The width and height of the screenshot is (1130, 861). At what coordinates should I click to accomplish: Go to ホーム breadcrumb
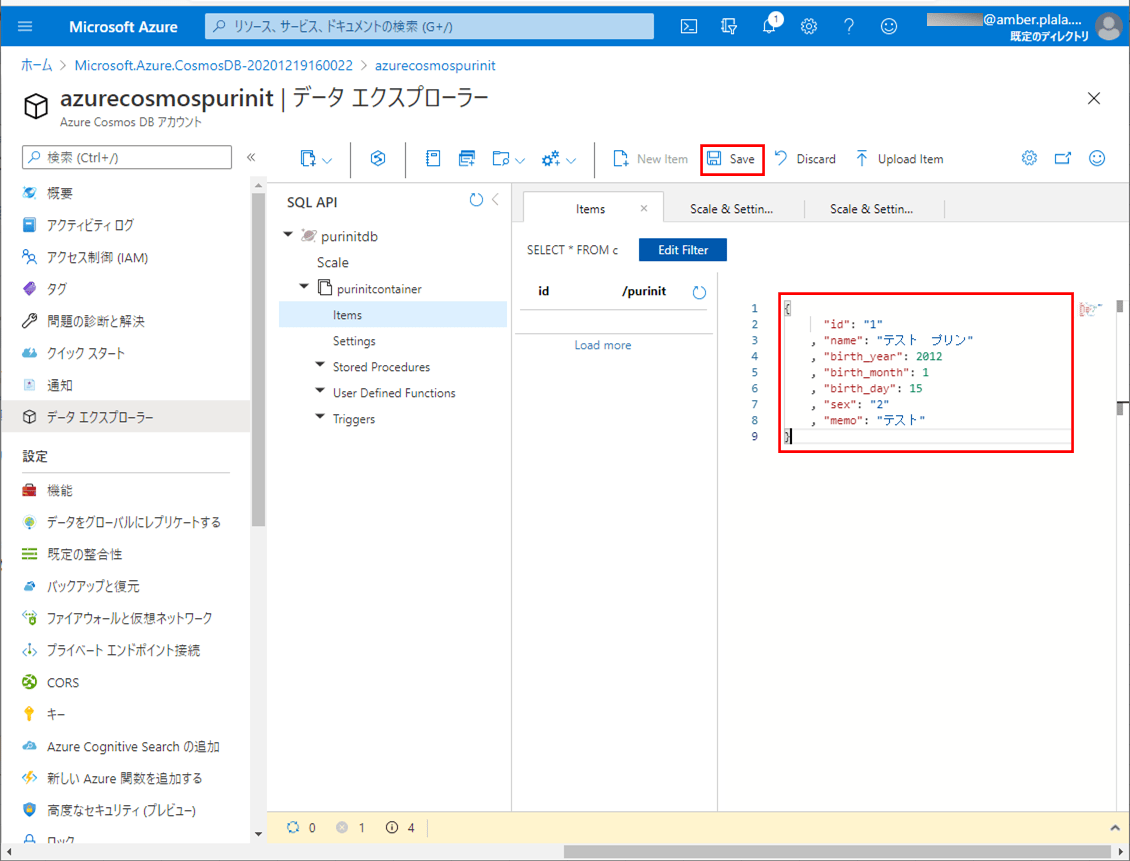click(37, 66)
